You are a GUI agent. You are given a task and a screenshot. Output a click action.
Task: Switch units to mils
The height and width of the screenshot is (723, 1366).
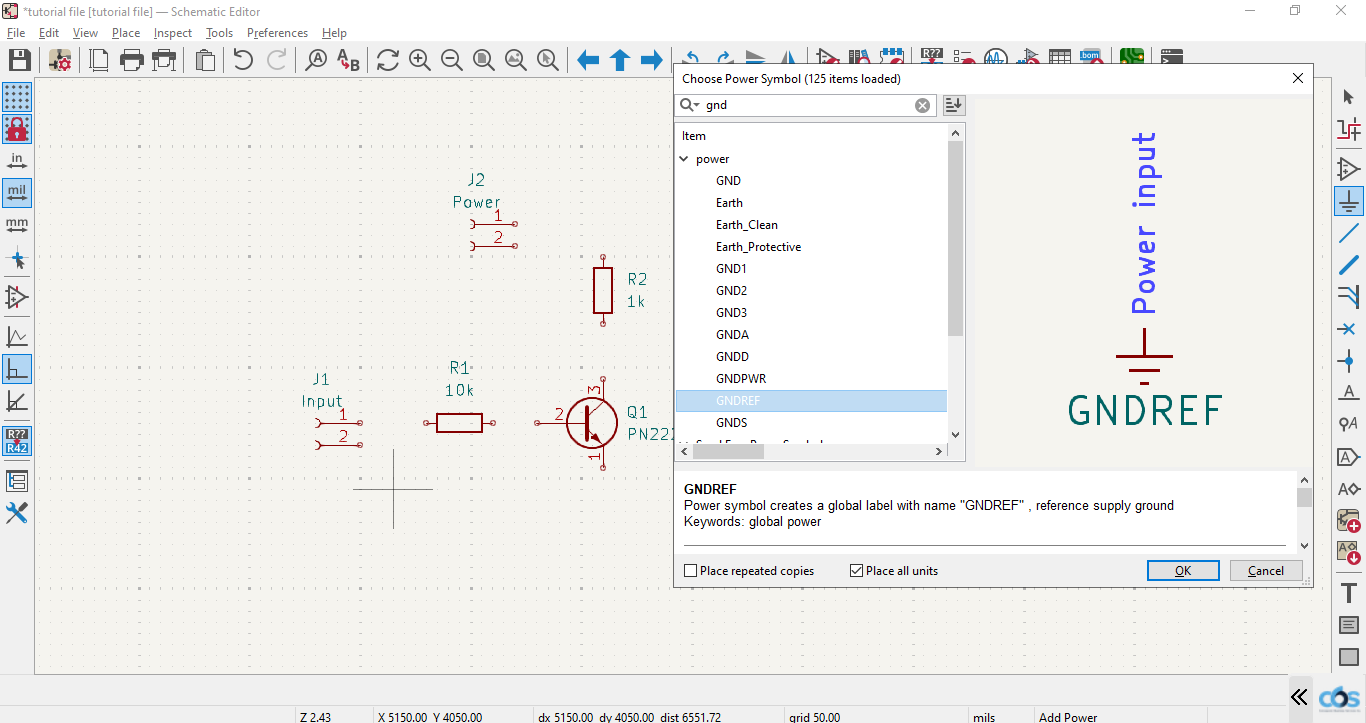[17, 192]
